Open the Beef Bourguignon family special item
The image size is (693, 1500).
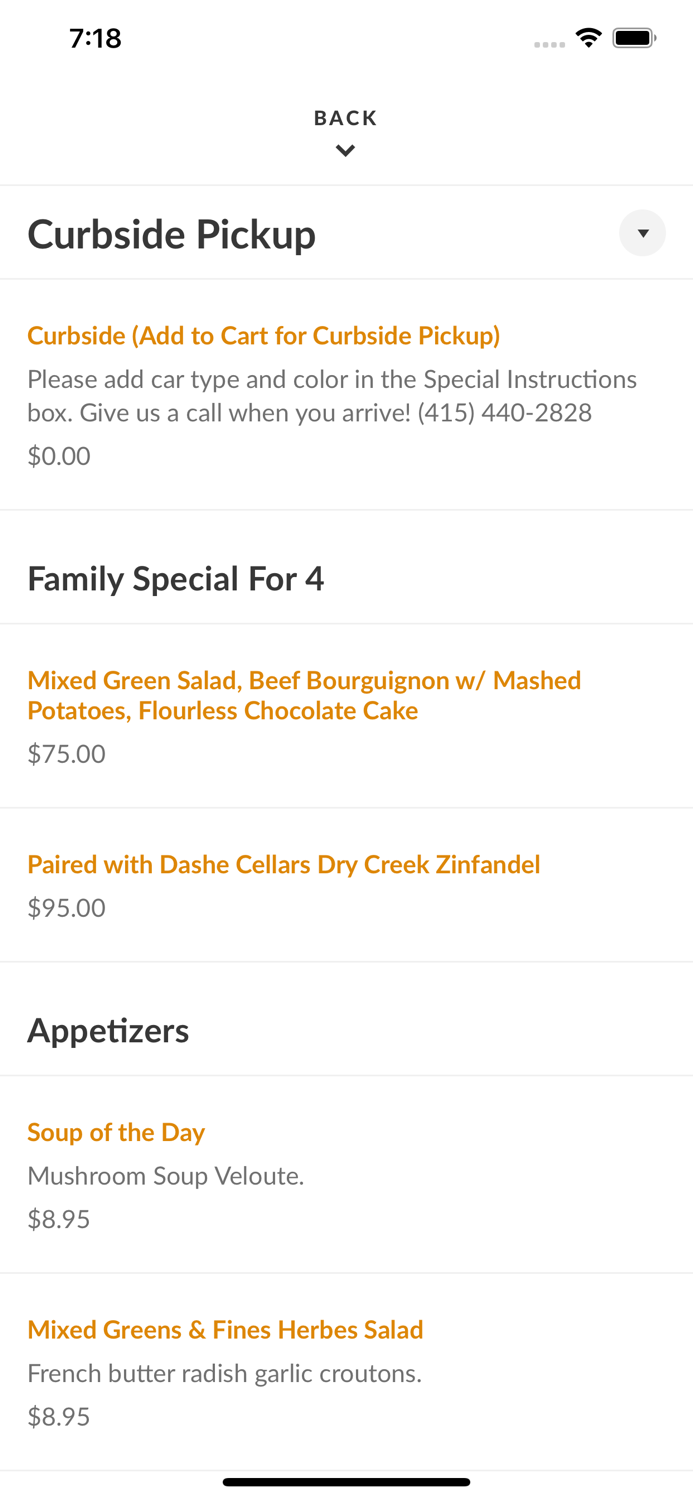(304, 695)
